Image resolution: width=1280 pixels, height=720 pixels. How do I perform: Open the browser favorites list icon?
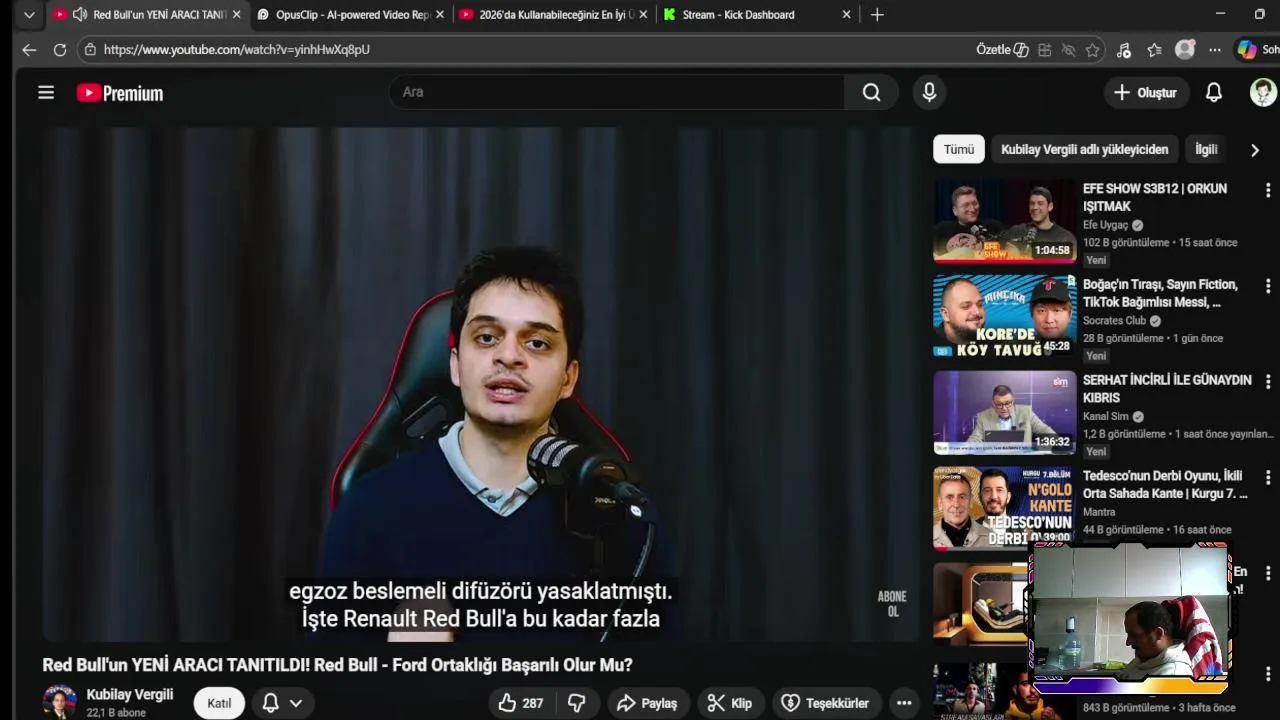pos(1154,49)
